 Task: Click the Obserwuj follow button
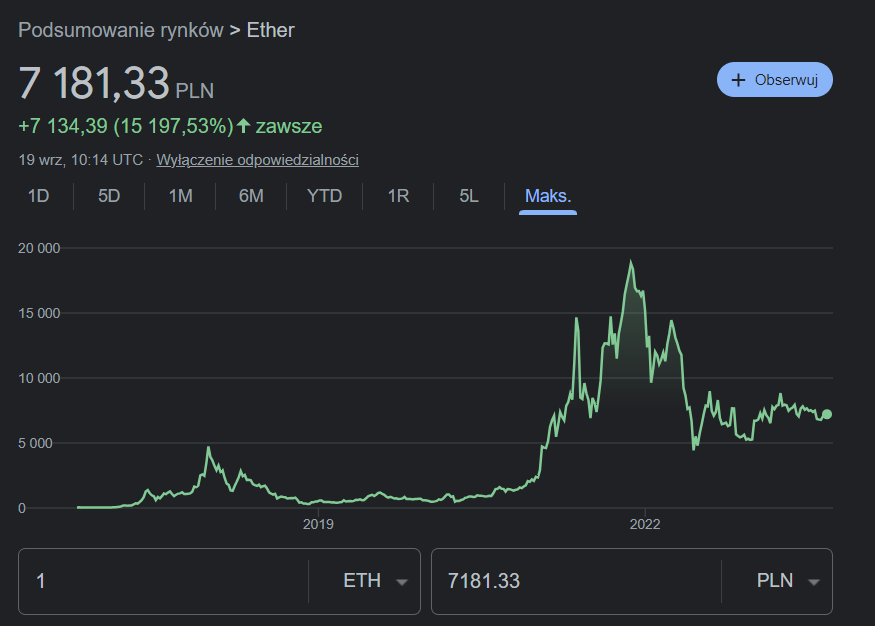[775, 81]
